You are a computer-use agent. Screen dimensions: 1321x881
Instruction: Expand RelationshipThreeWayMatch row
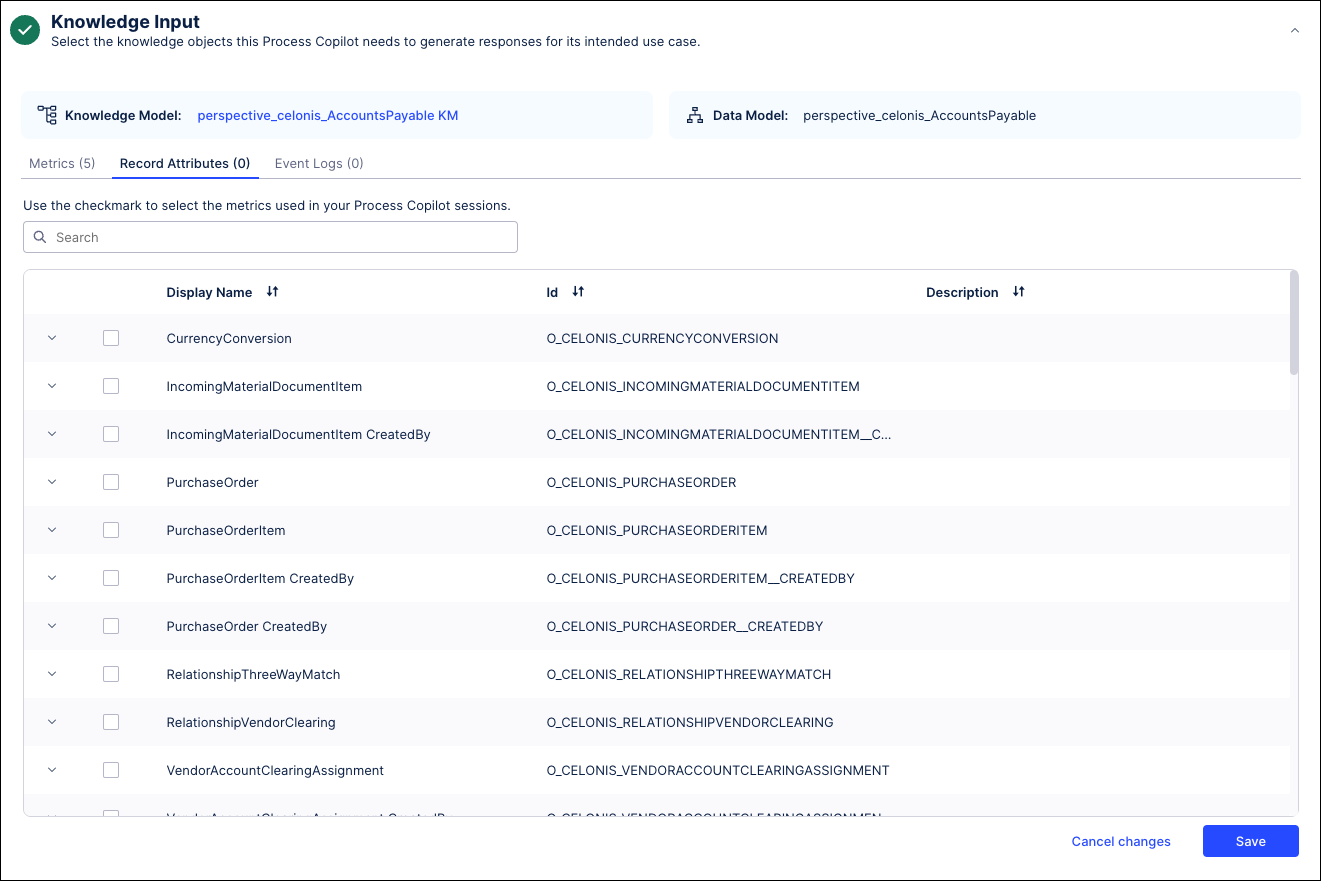[52, 674]
